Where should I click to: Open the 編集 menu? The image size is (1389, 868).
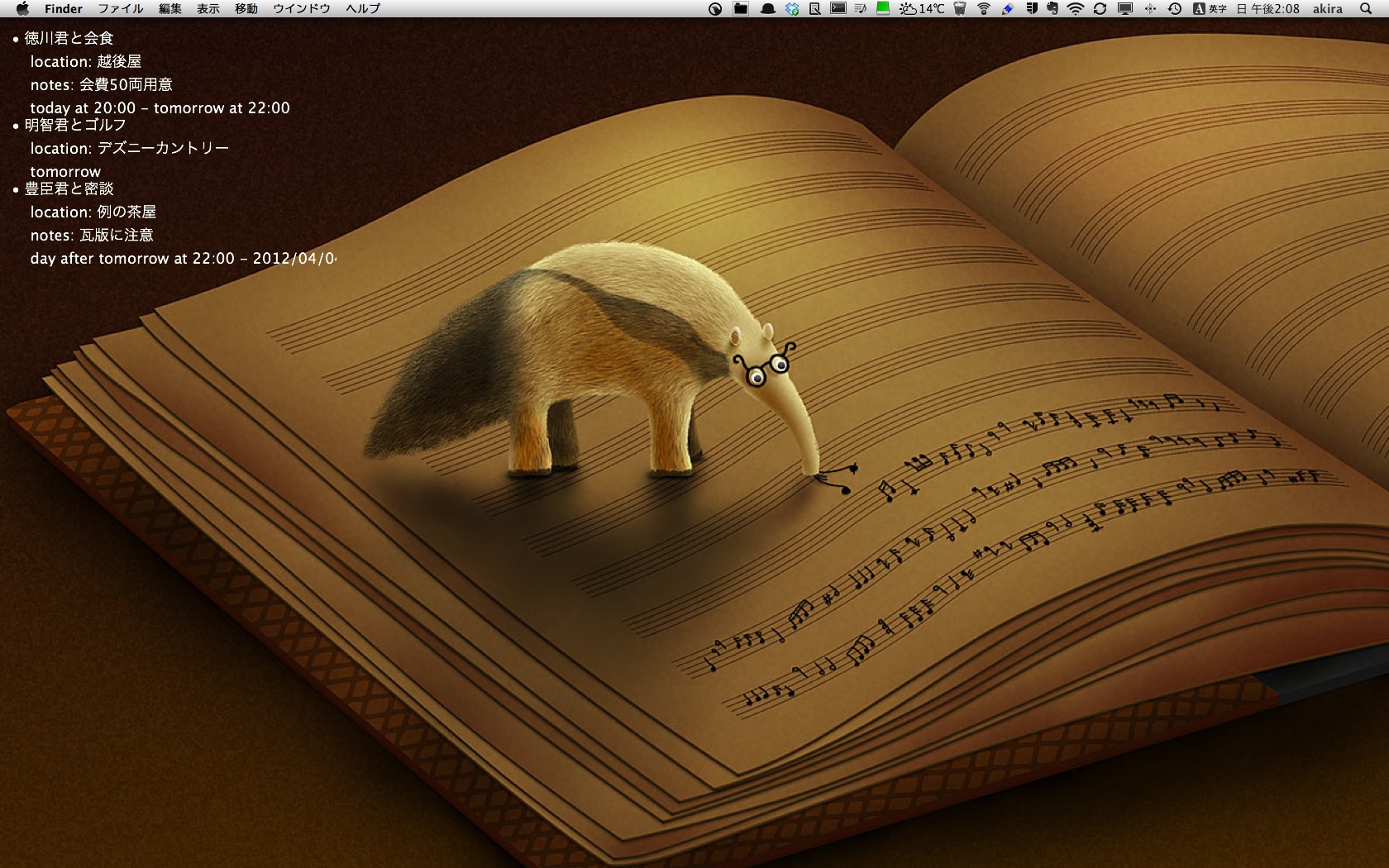(x=170, y=8)
